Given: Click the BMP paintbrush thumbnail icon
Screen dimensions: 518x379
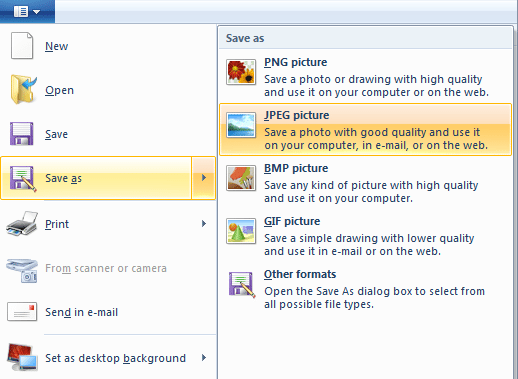Looking at the screenshot, I should [x=241, y=178].
